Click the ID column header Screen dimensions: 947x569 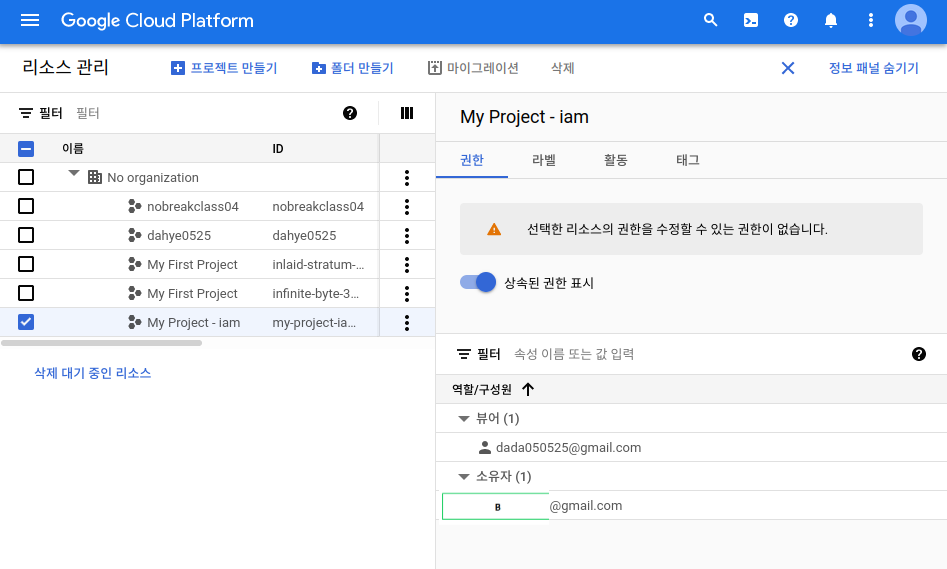click(x=278, y=149)
